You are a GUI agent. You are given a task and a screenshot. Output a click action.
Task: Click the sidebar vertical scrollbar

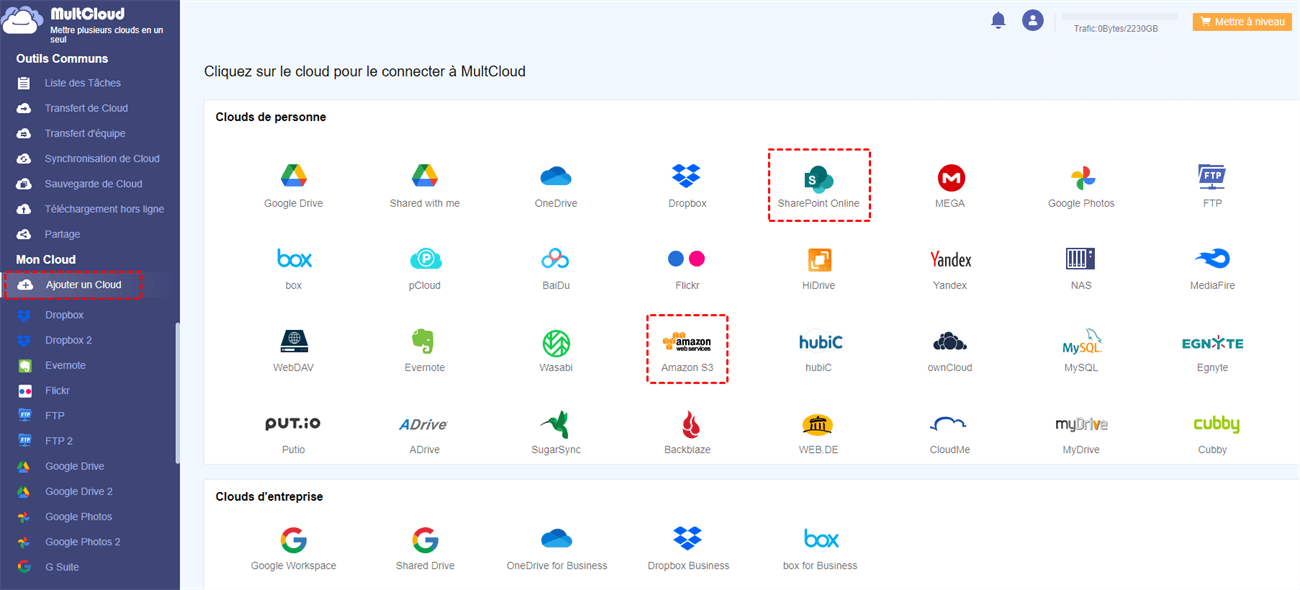(x=177, y=392)
